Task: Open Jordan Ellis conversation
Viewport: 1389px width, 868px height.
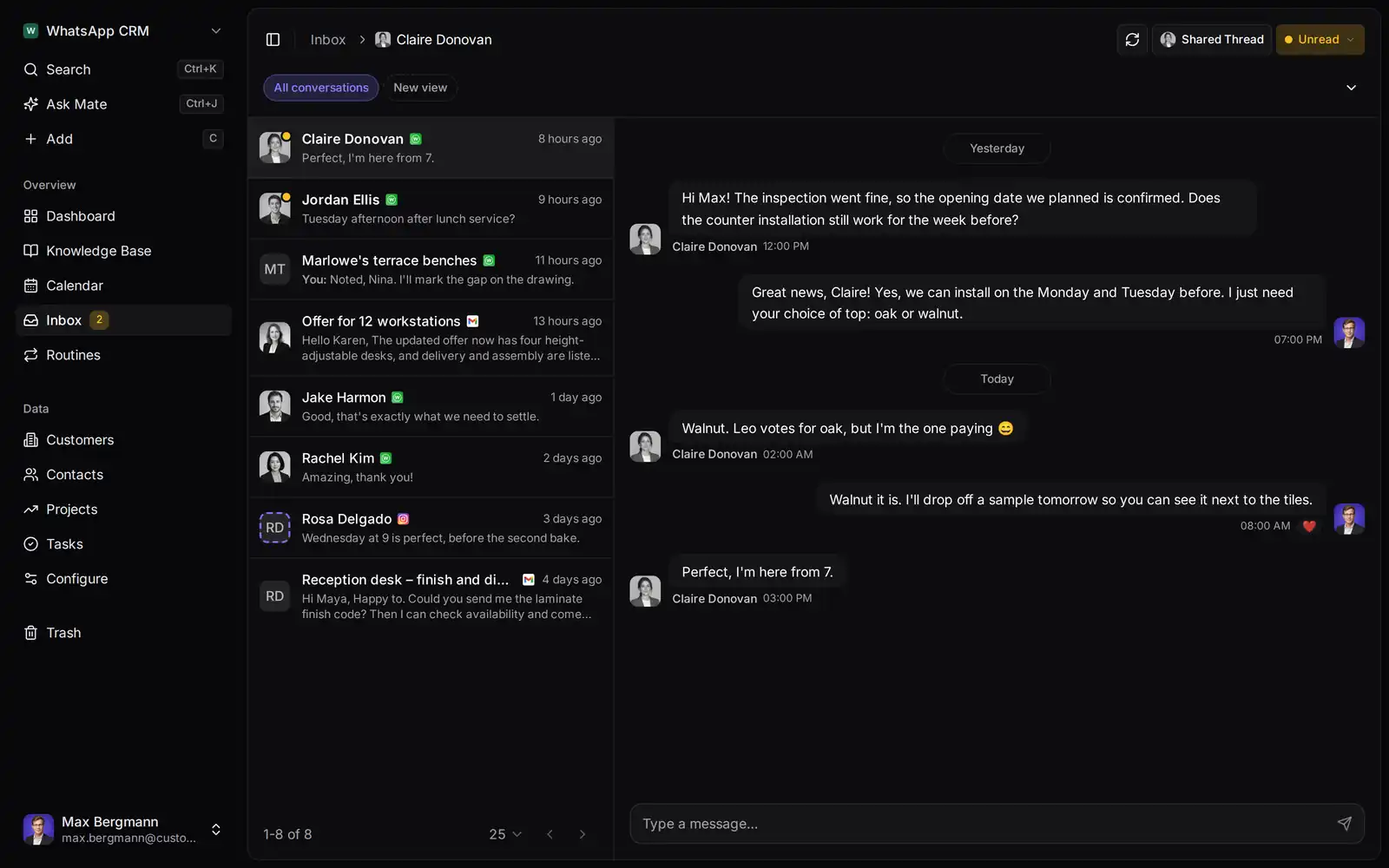Action: point(431,208)
